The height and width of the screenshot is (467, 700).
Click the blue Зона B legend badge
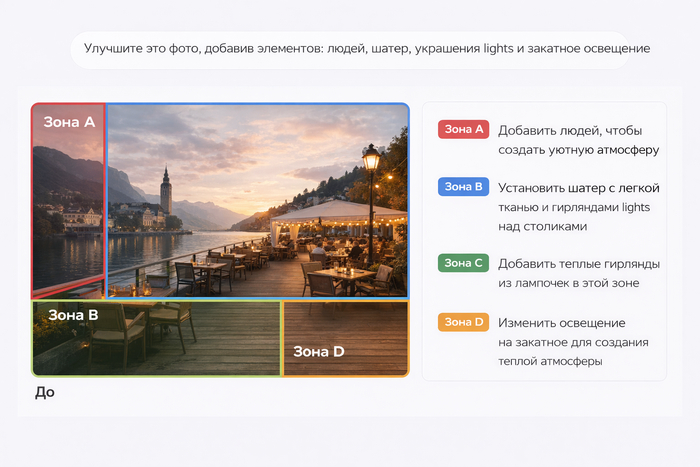pos(464,187)
